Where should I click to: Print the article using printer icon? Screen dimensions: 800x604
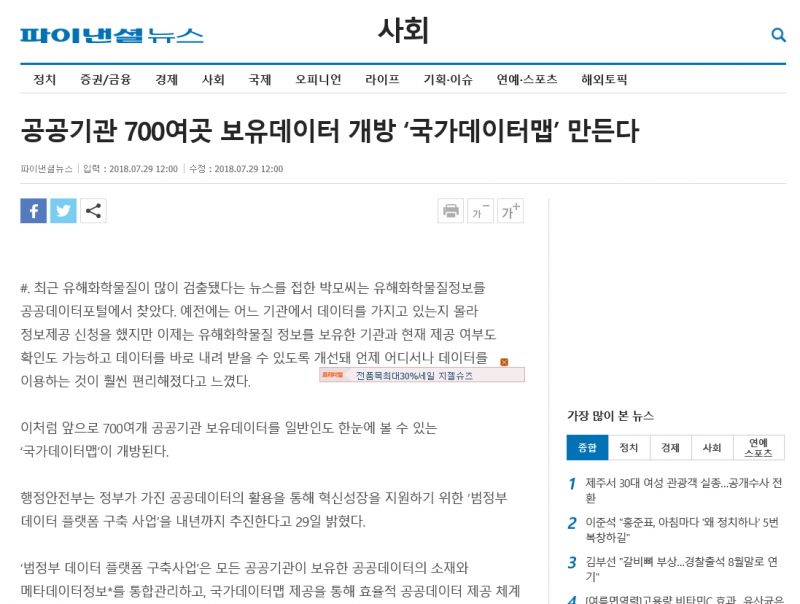coord(451,211)
